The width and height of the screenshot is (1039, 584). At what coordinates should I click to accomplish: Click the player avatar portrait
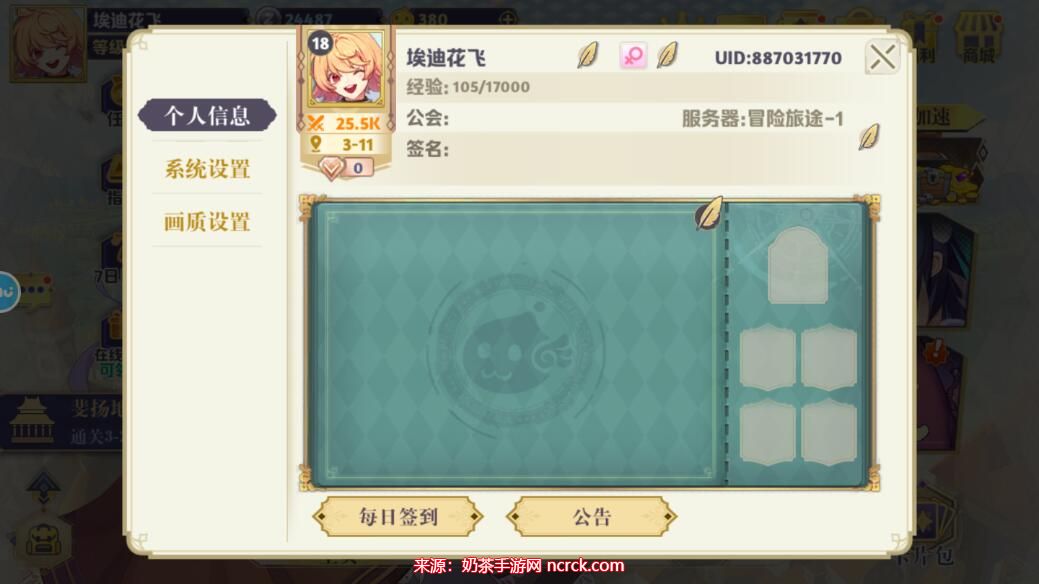tap(345, 68)
